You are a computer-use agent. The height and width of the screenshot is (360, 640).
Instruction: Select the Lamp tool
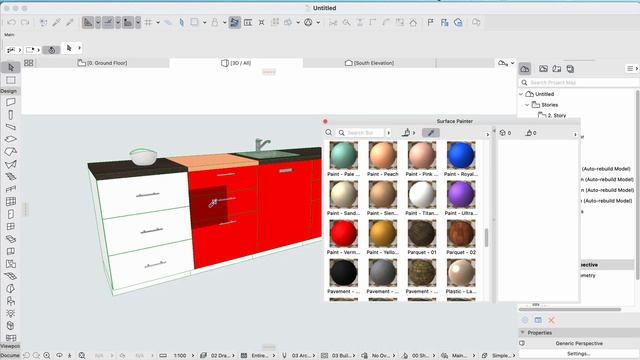11,313
